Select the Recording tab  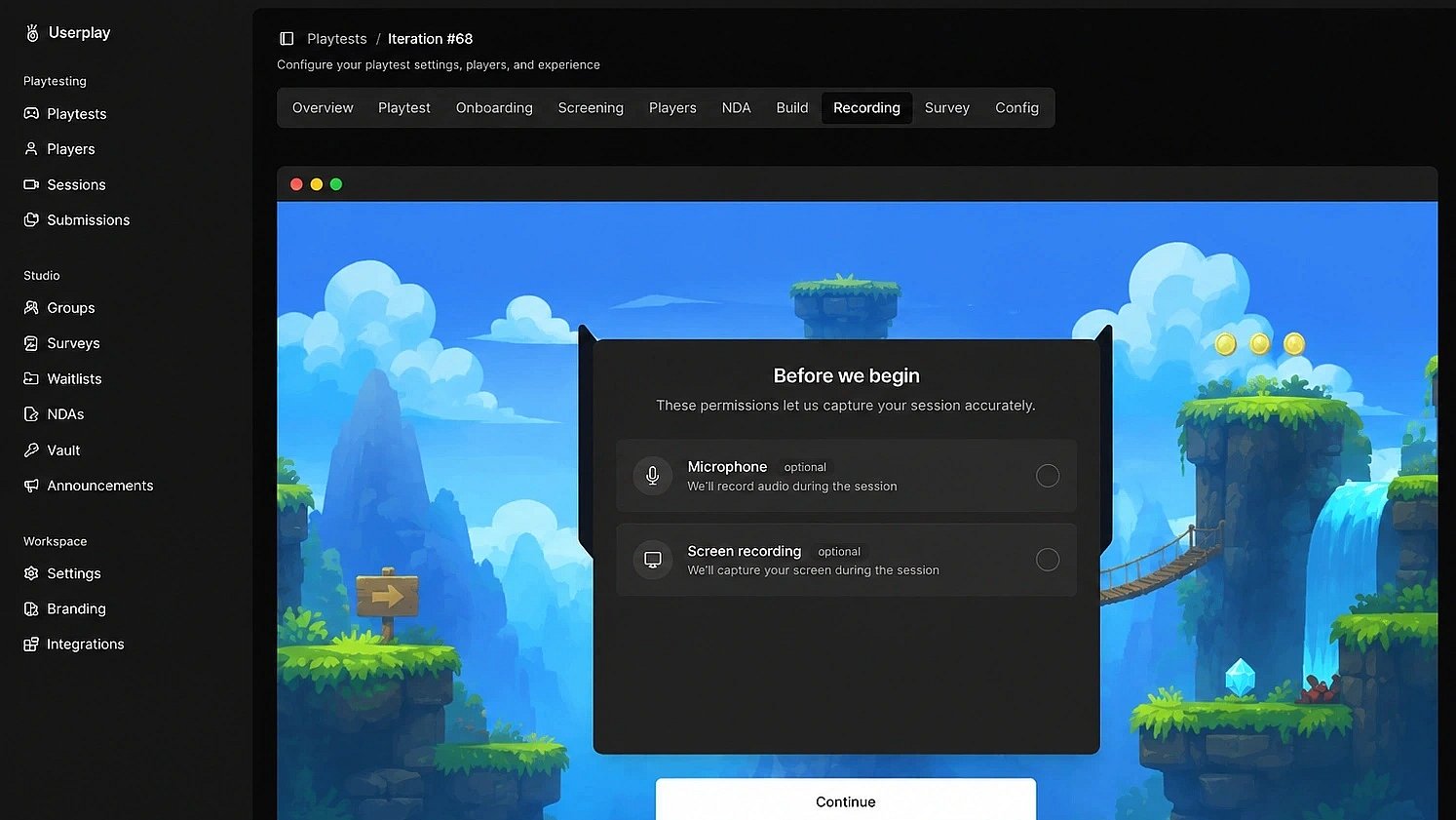(x=866, y=108)
